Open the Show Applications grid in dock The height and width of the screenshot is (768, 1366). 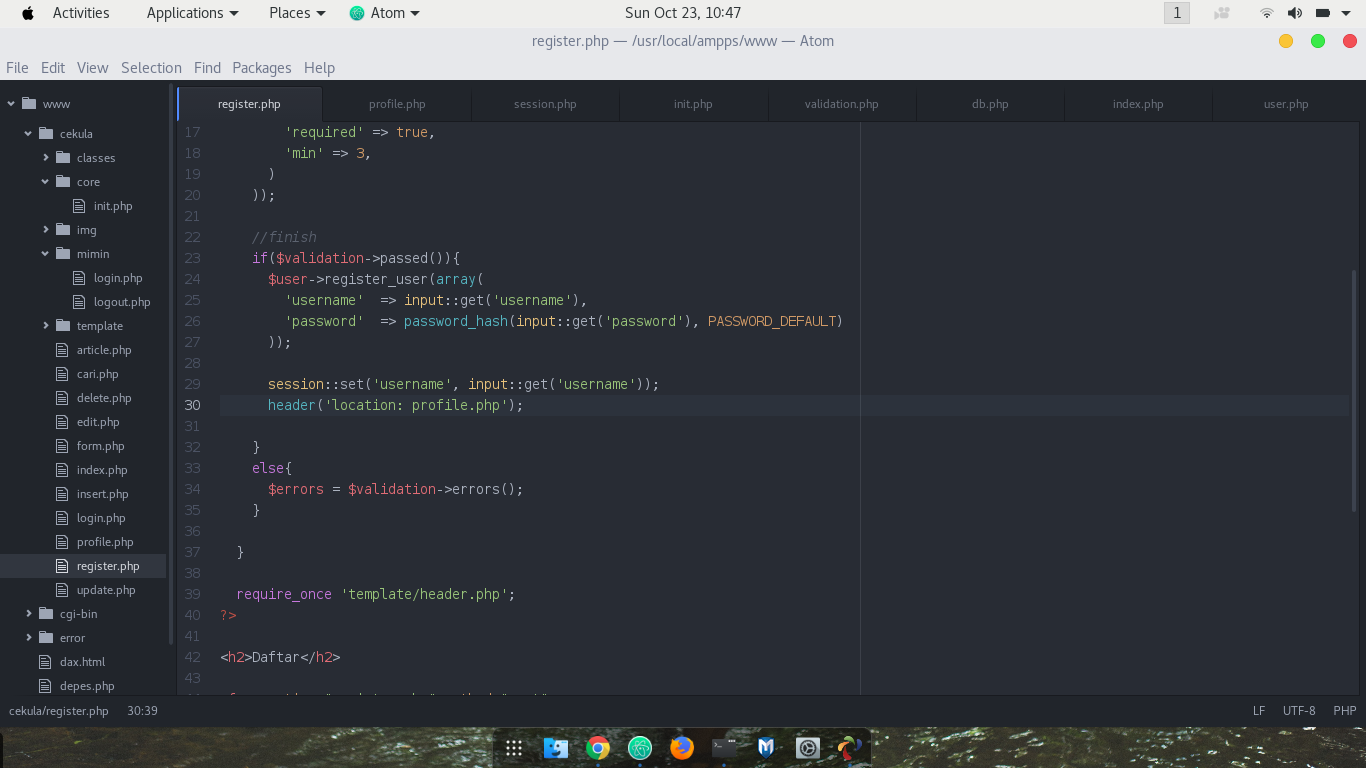pos(514,748)
